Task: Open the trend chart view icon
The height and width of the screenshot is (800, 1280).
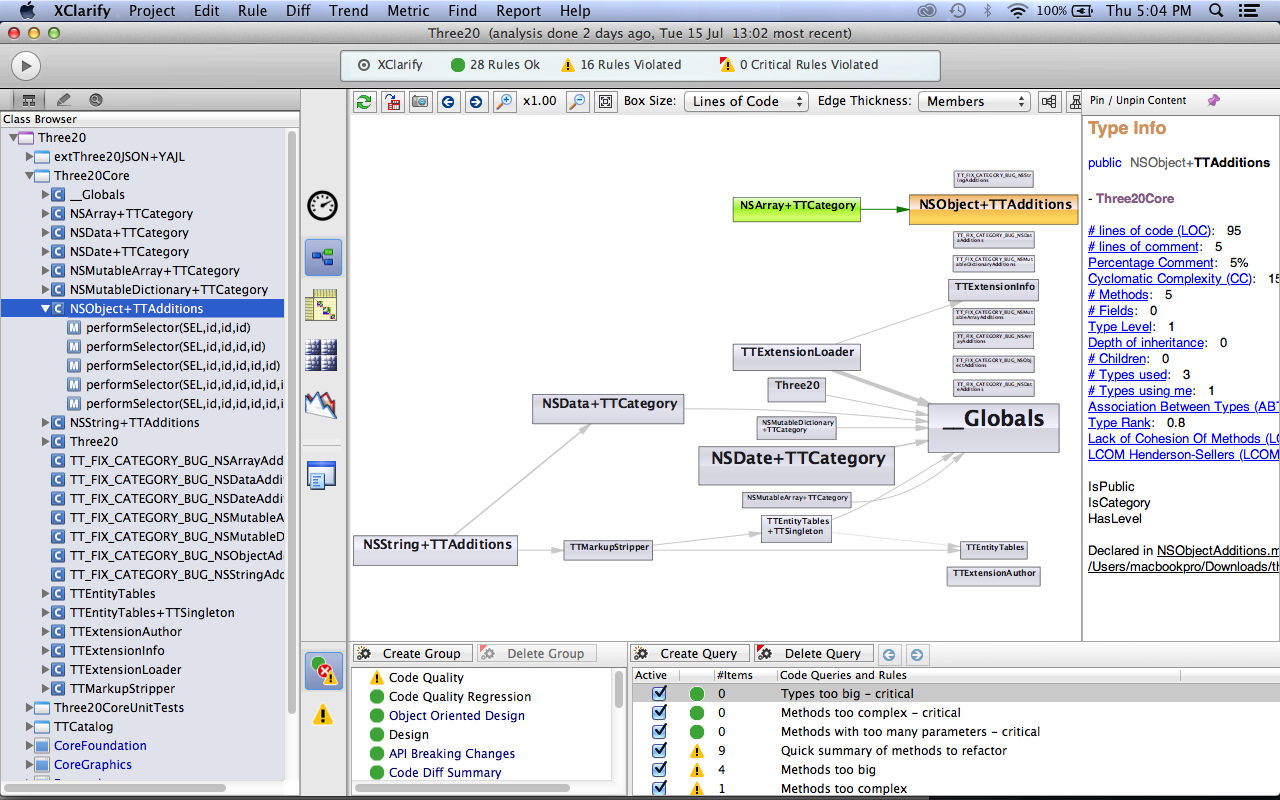Action: 322,405
